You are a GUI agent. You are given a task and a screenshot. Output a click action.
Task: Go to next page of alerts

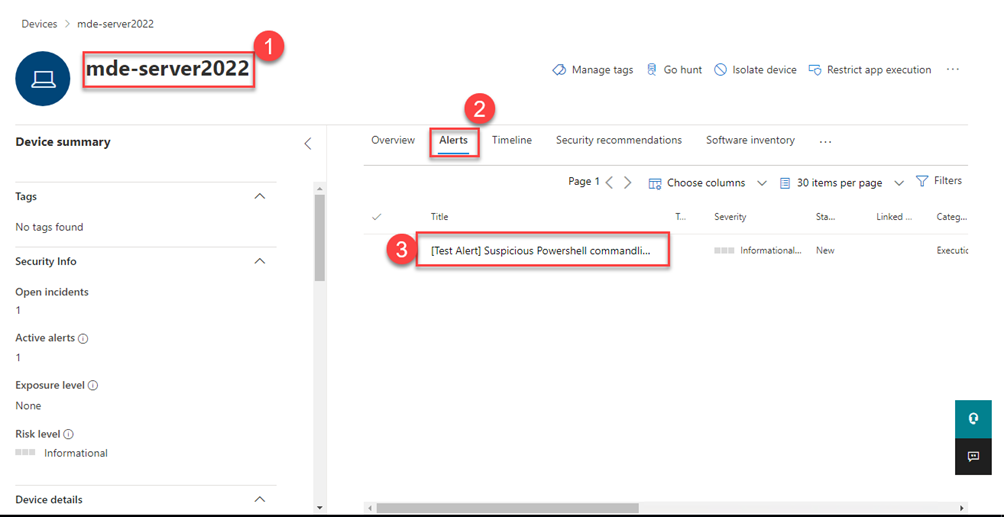click(x=628, y=183)
